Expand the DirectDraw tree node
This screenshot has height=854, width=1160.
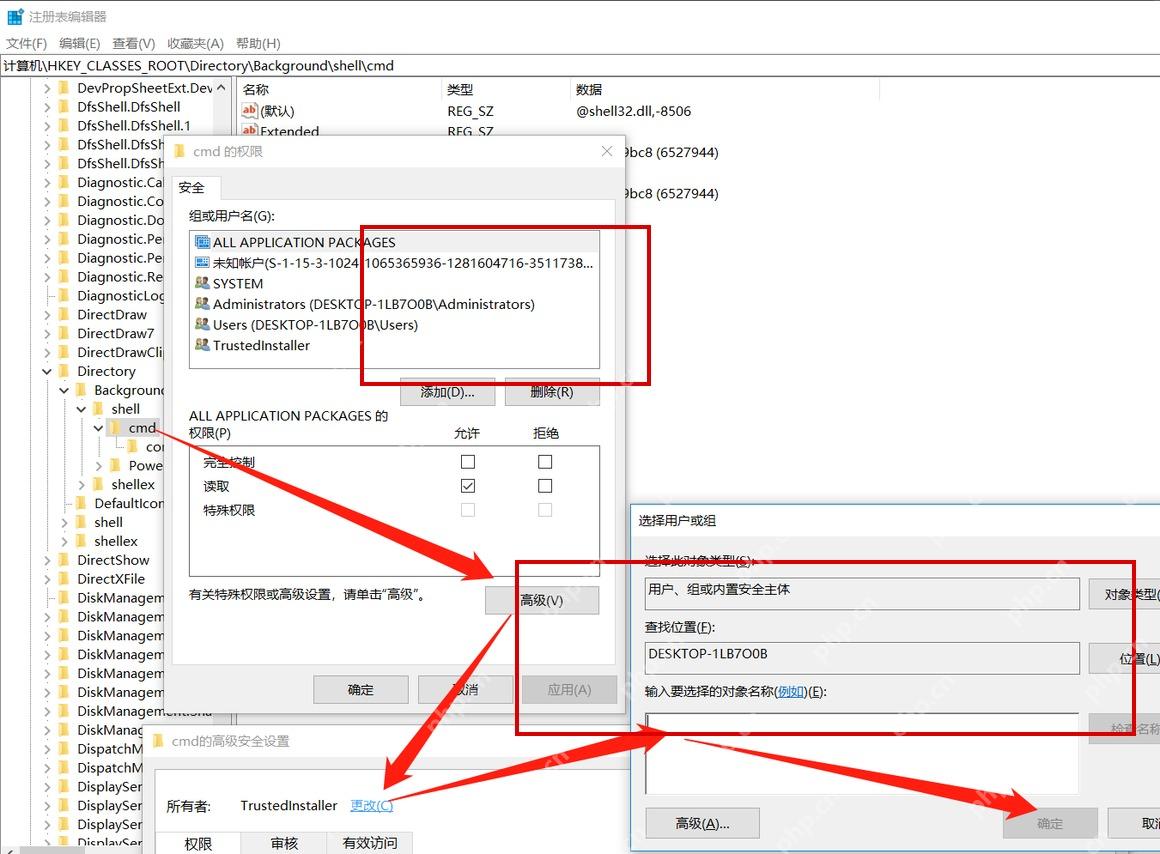click(x=47, y=315)
